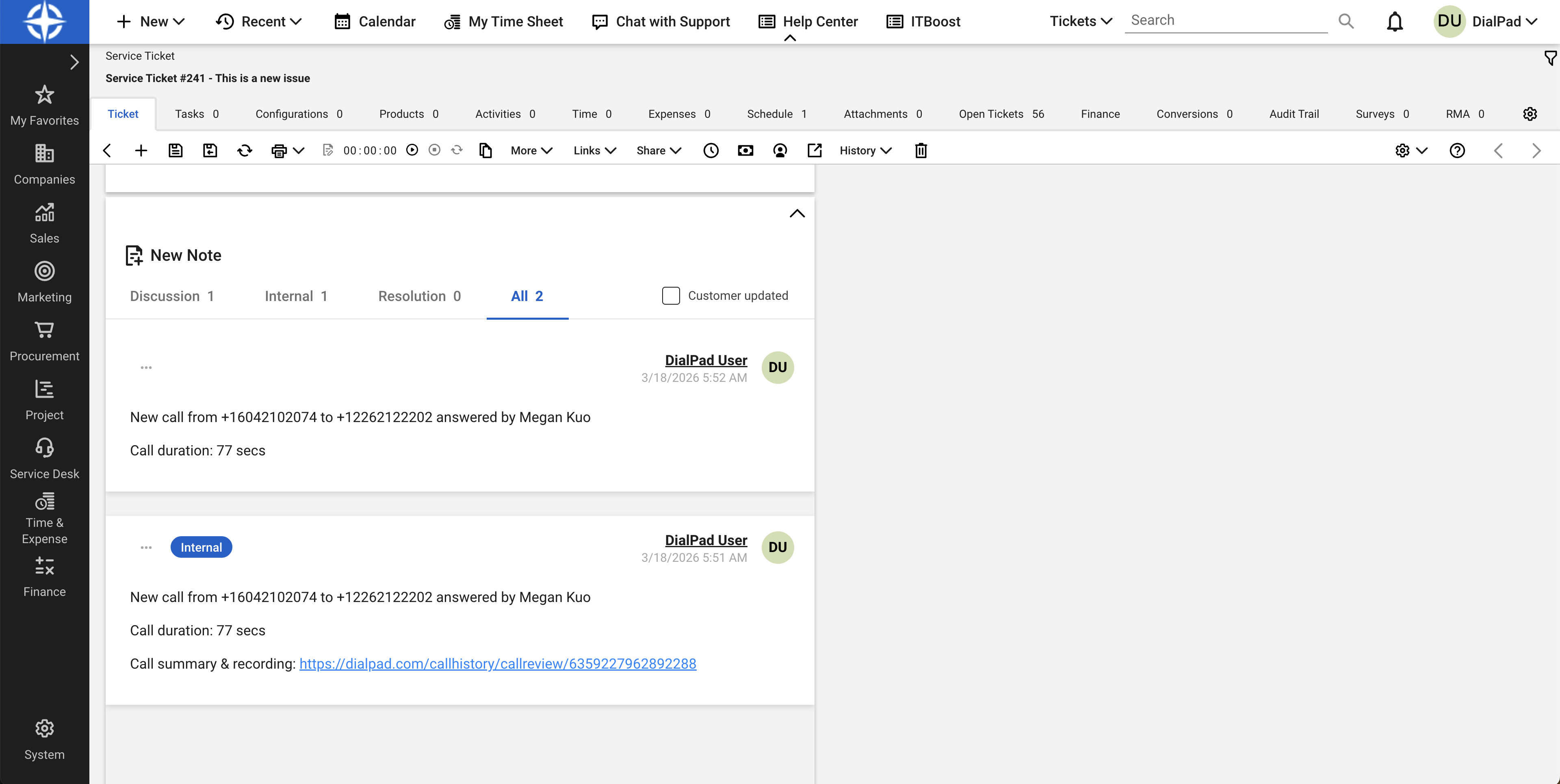Screen dimensions: 1560x784
Task: Stop the ticket timer
Action: pyautogui.click(x=434, y=149)
